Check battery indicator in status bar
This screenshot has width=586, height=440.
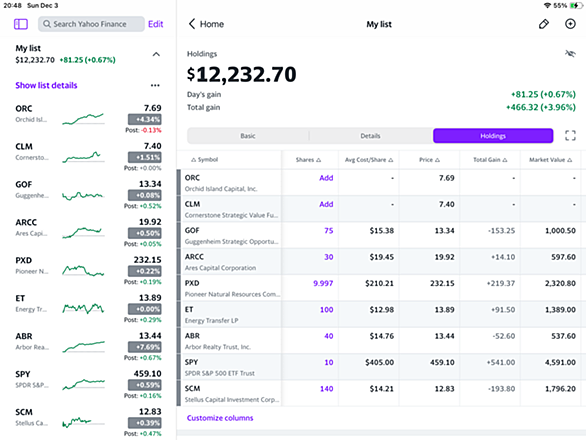tap(576, 5)
